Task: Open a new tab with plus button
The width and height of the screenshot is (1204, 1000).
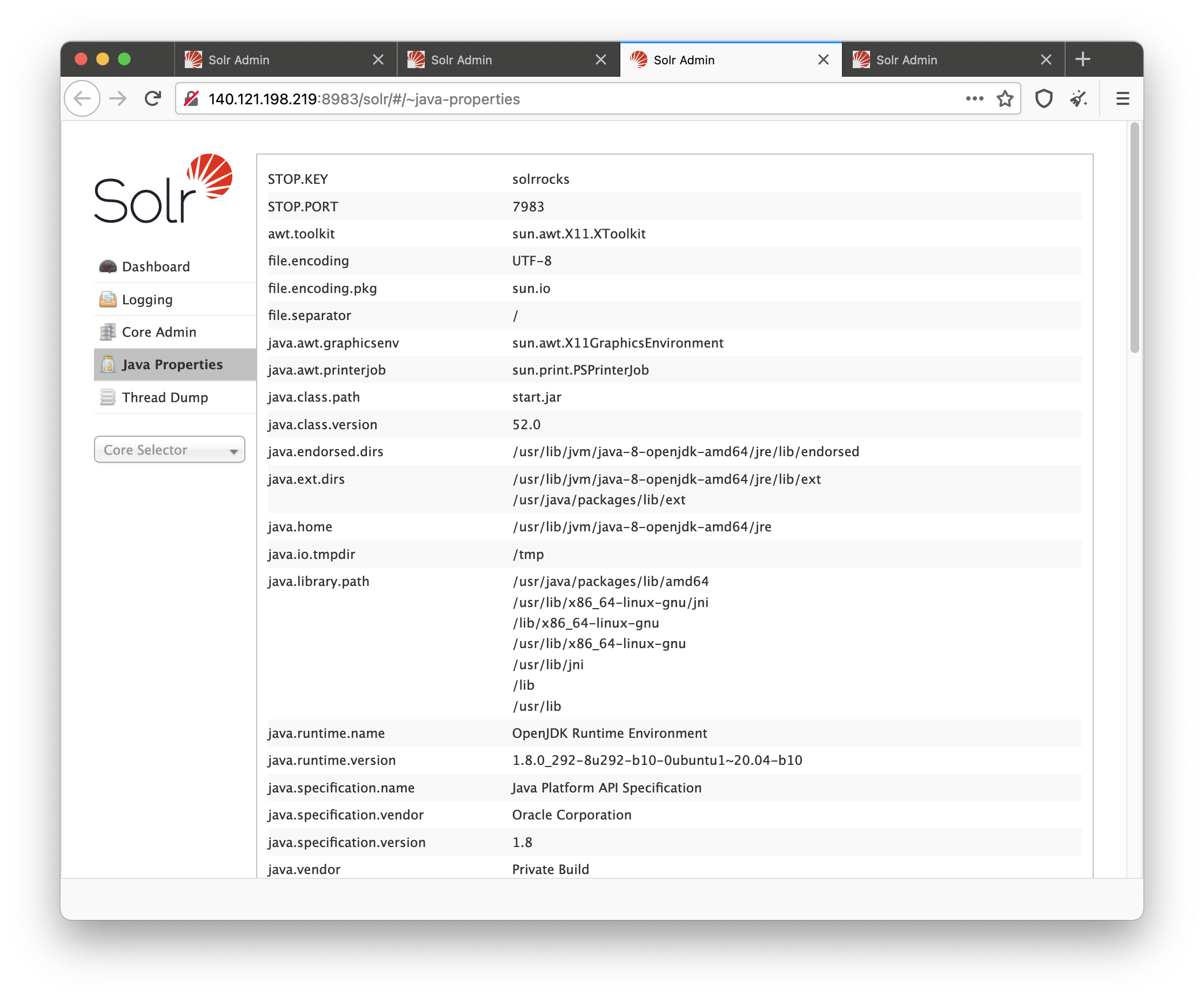Action: tap(1083, 59)
